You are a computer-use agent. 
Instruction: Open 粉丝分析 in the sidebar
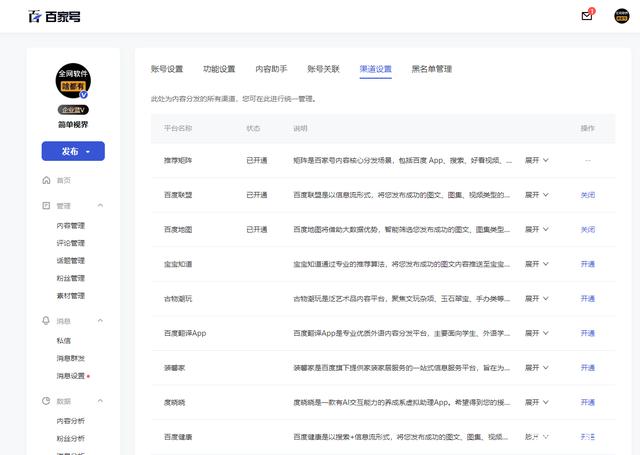71,439
